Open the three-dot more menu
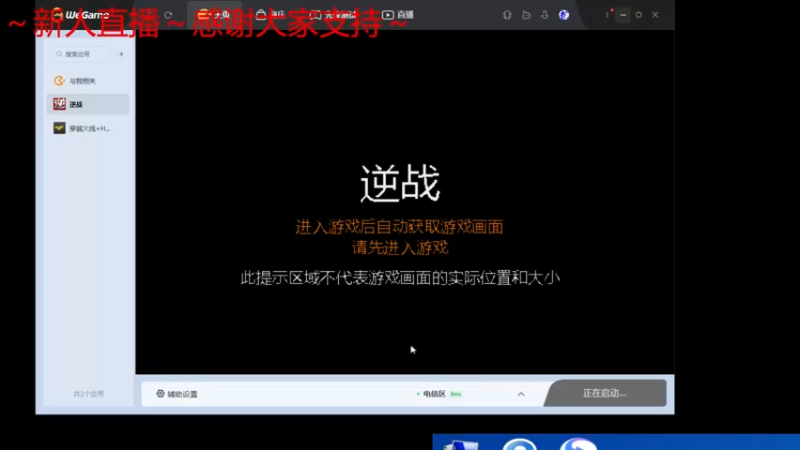 (607, 15)
